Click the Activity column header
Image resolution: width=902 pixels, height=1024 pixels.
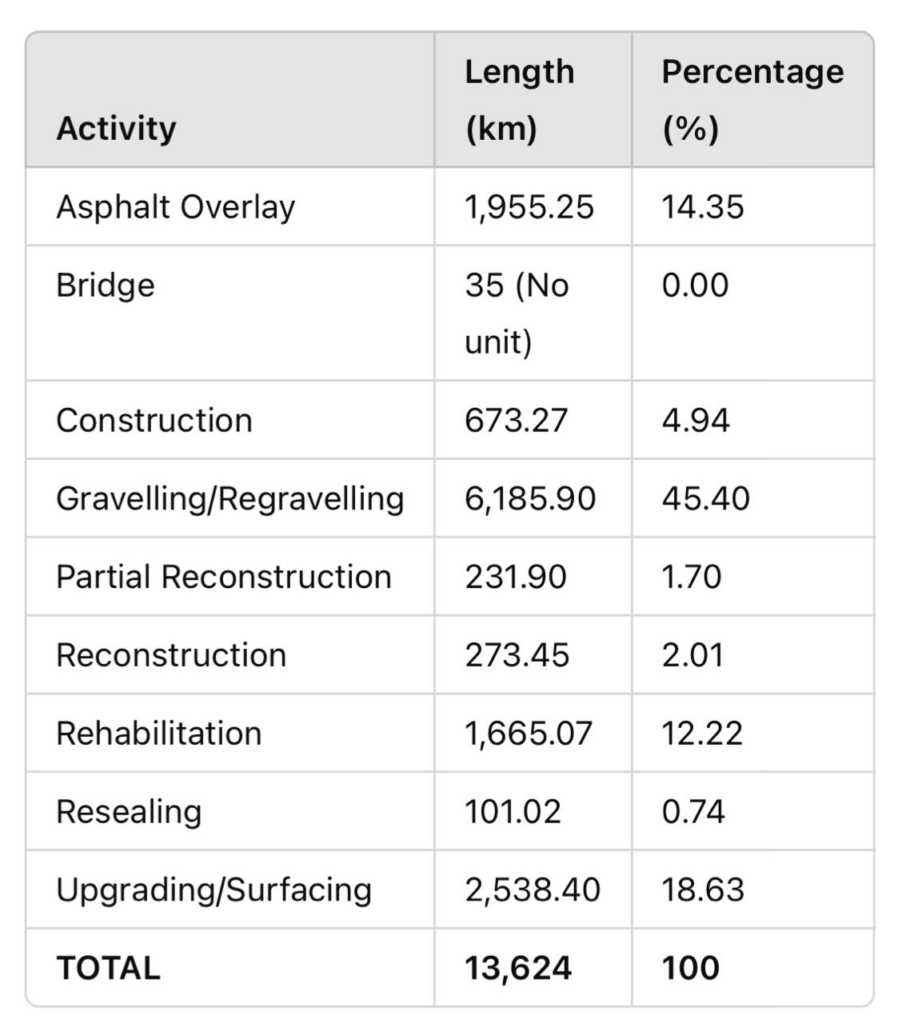[116, 128]
